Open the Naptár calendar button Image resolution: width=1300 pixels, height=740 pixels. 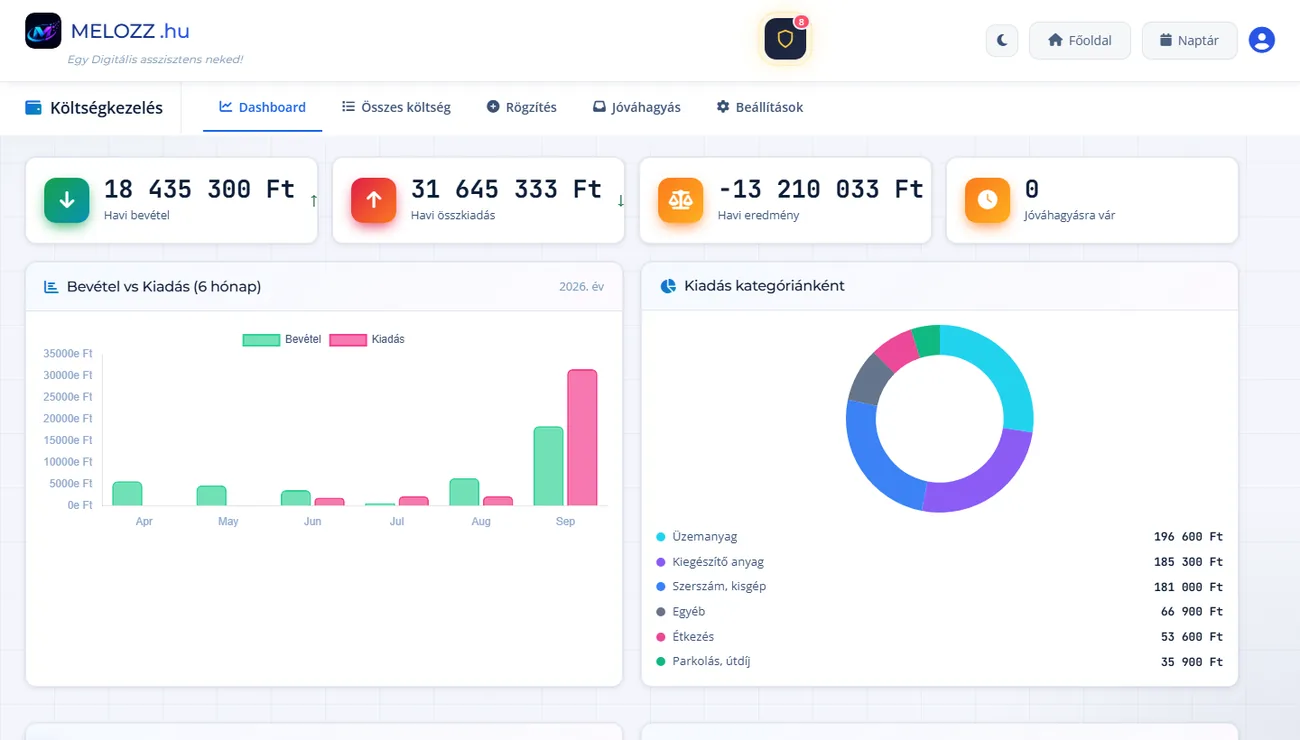(x=1190, y=41)
